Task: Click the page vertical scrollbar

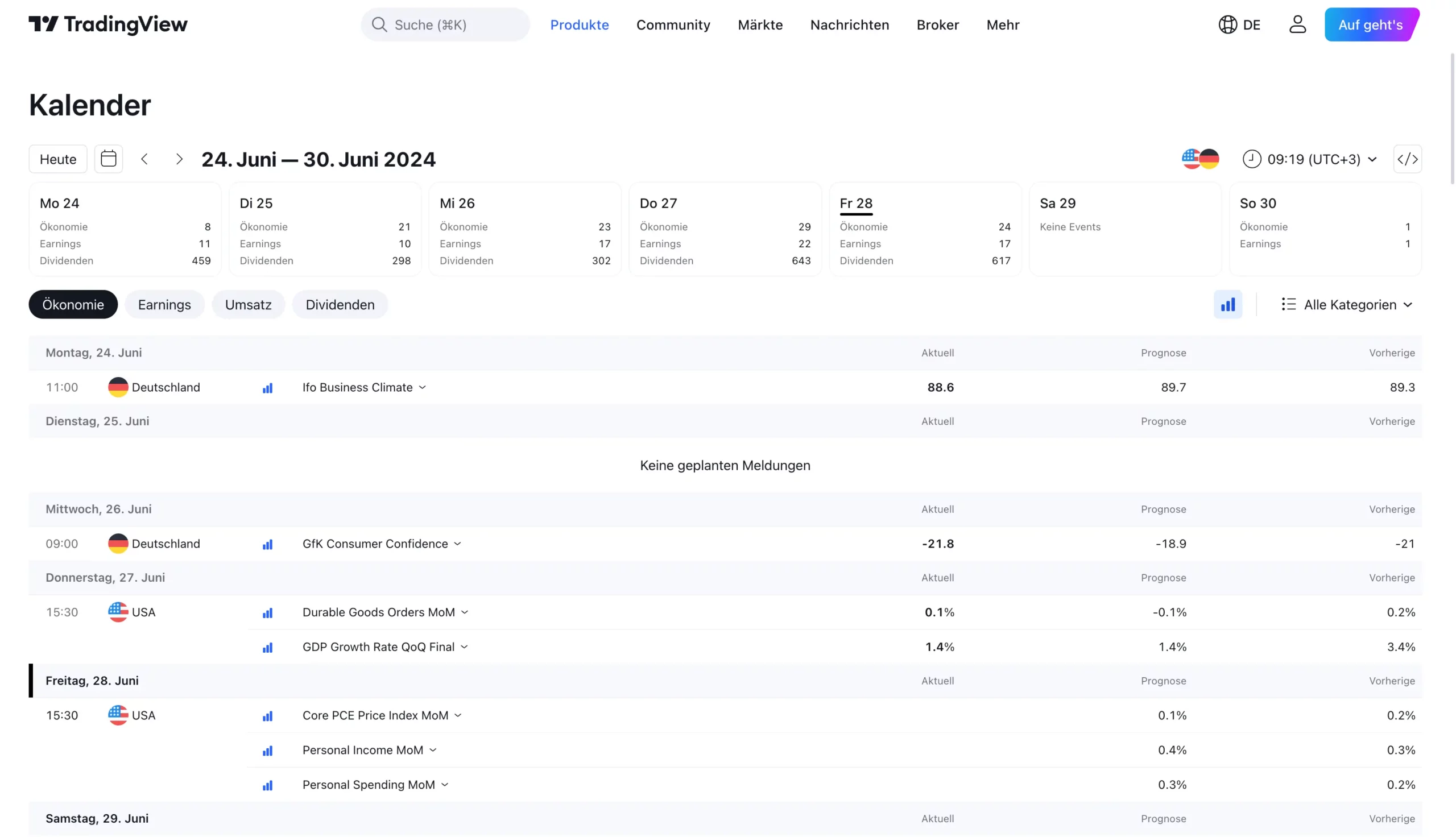Action: click(x=1452, y=118)
